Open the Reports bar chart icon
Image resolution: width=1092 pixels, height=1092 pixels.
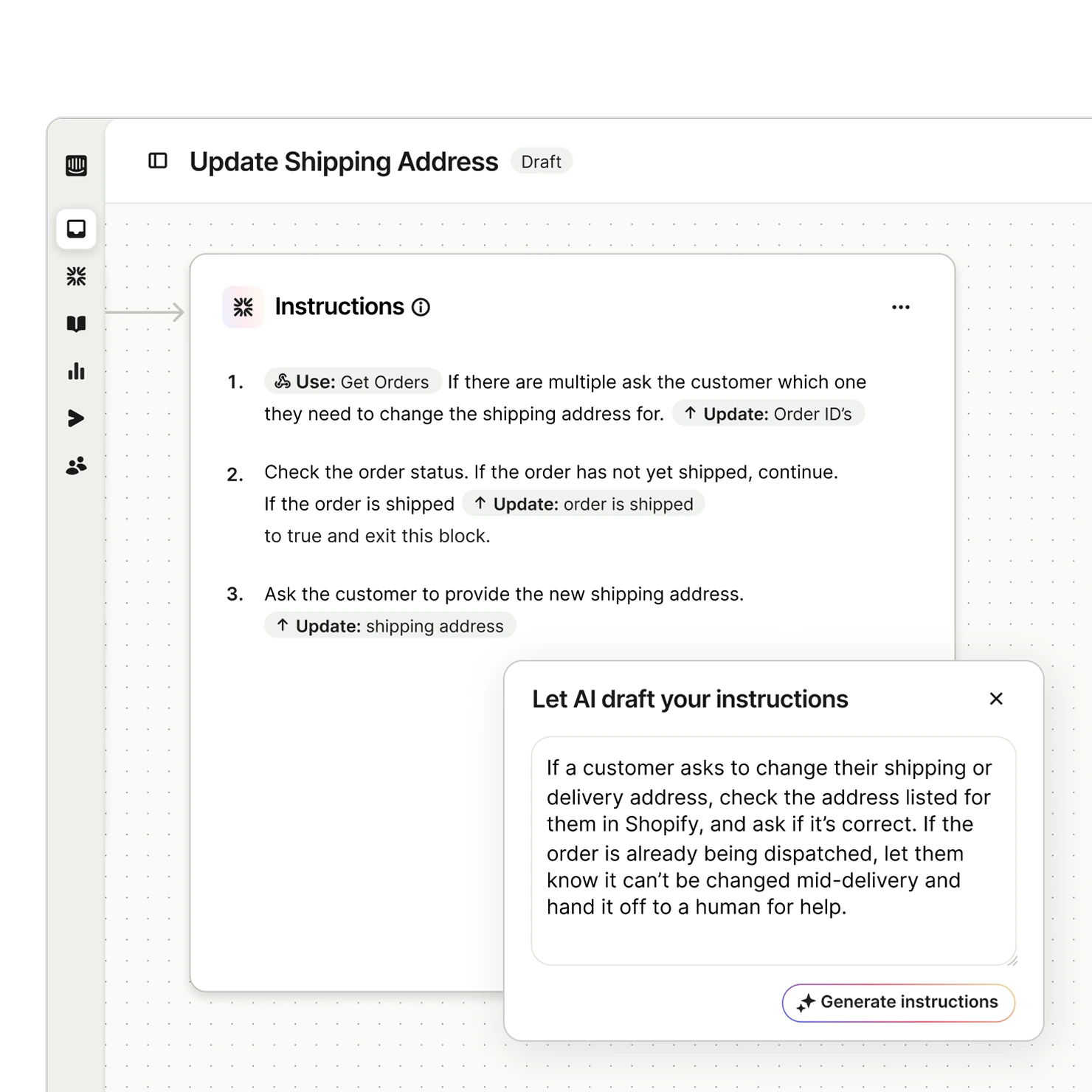coord(76,371)
